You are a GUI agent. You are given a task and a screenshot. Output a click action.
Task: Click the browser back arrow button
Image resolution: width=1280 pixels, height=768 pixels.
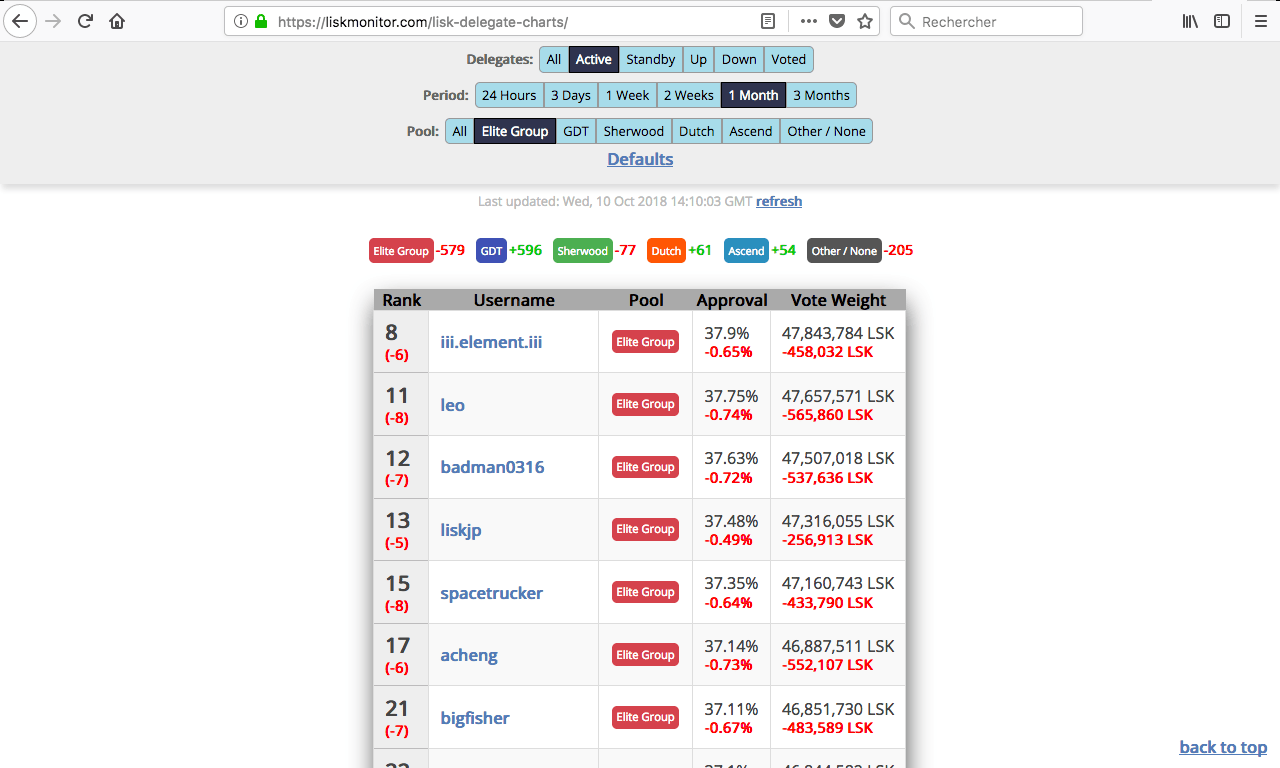(x=20, y=21)
